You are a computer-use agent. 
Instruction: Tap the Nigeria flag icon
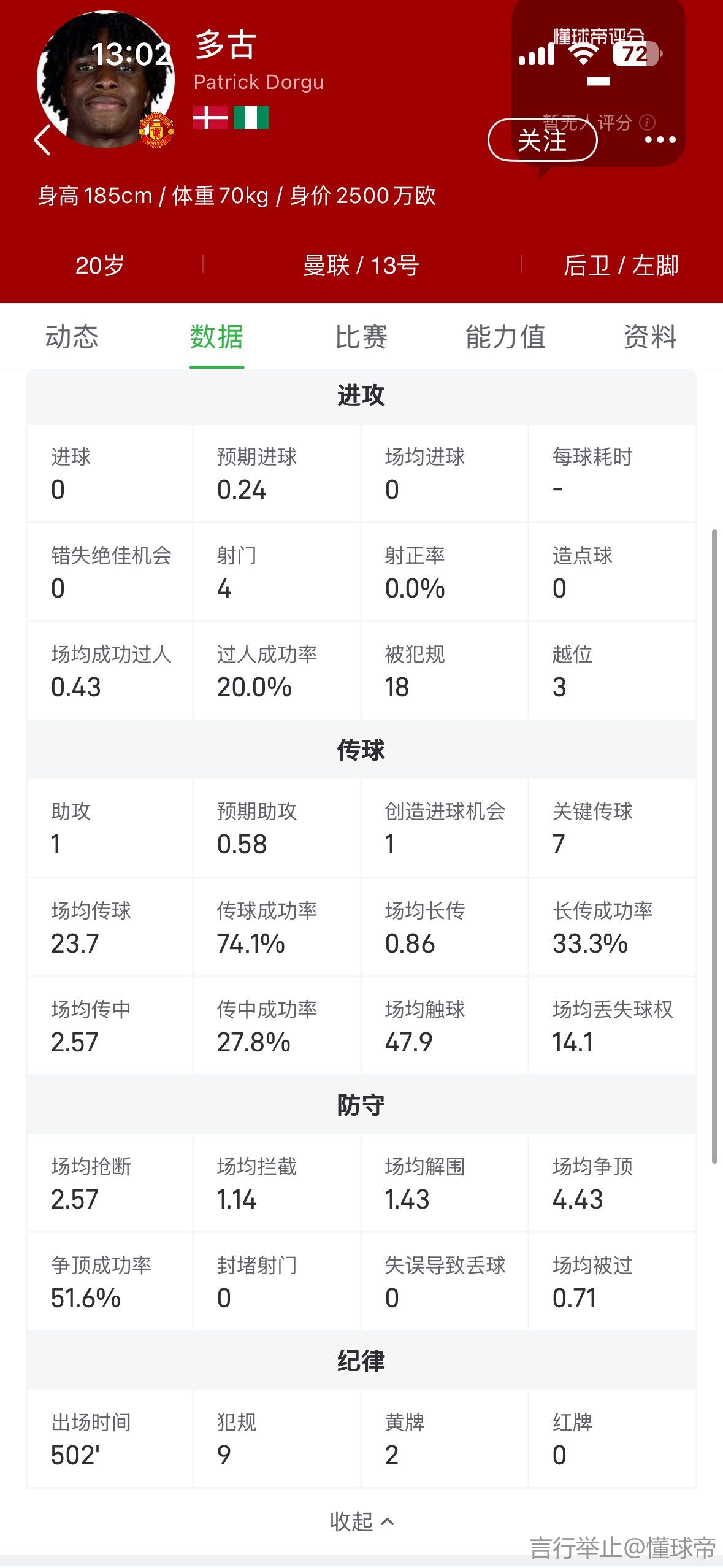pos(251,117)
